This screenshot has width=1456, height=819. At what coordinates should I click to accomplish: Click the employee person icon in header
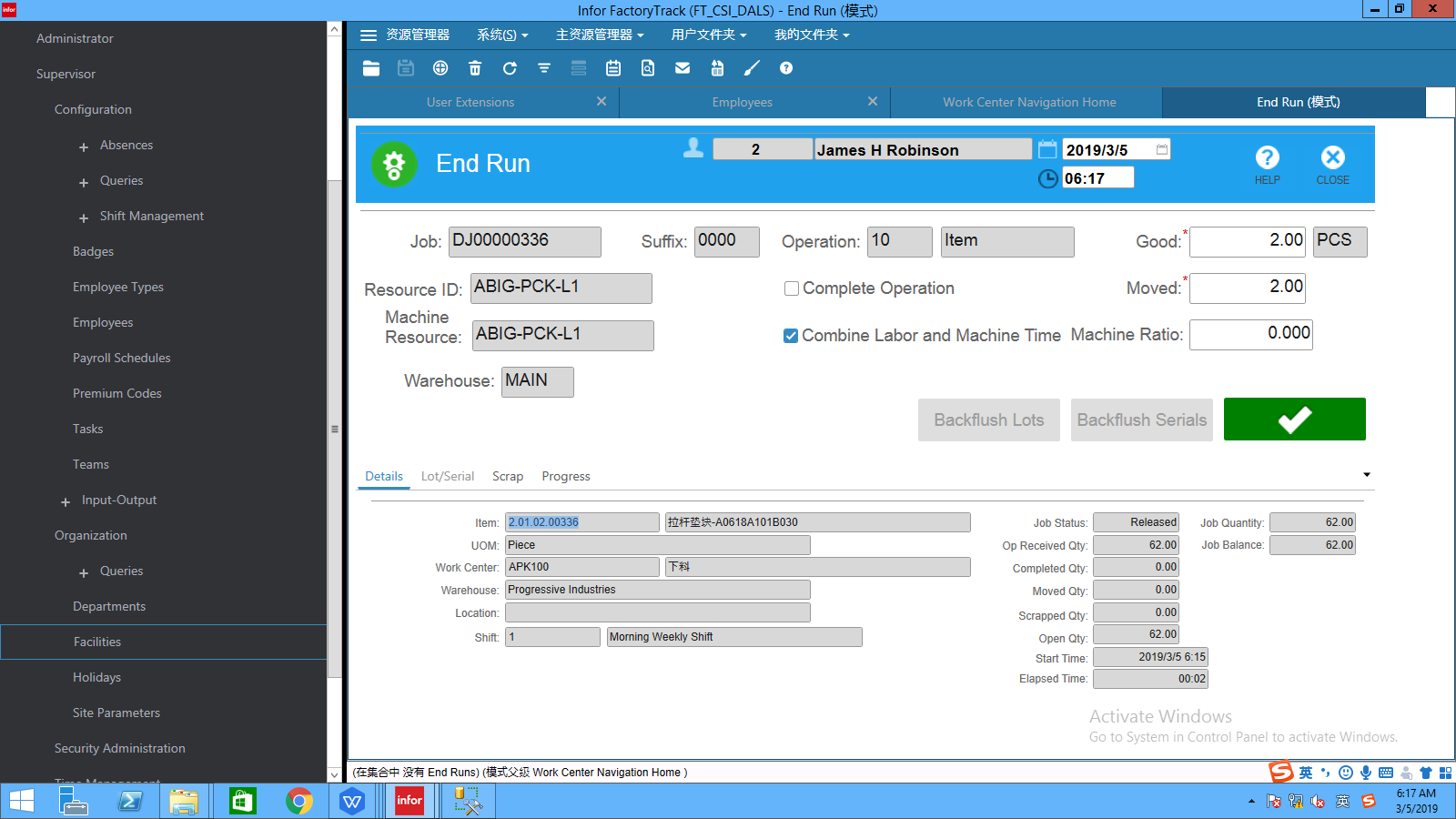click(693, 148)
